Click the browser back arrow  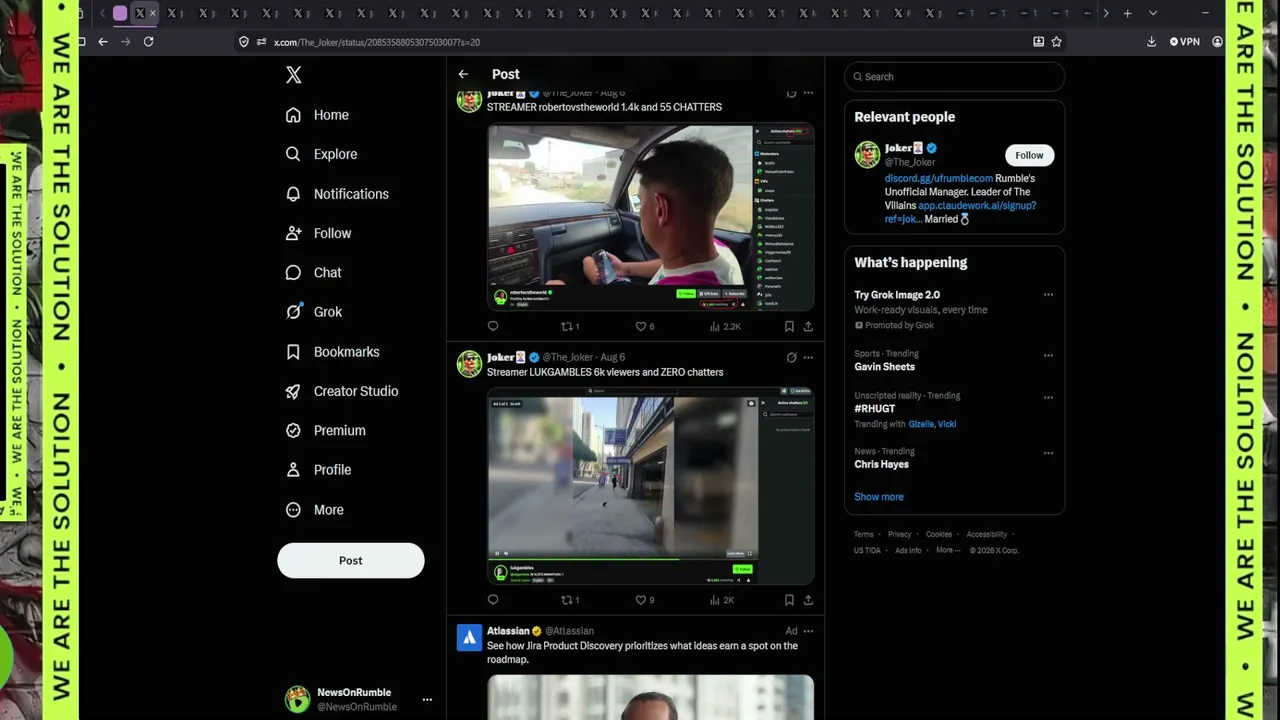pyautogui.click(x=103, y=42)
